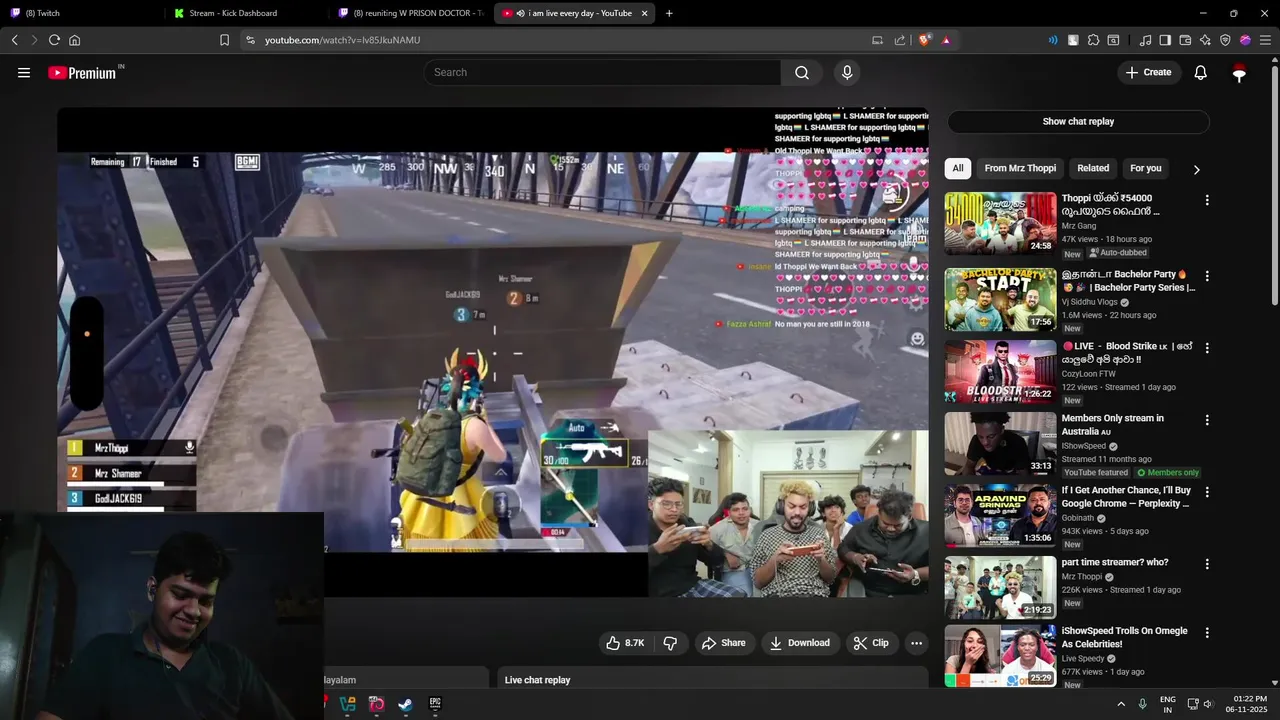Bookmark this page in address bar
Image resolution: width=1280 pixels, height=720 pixels.
224,40
